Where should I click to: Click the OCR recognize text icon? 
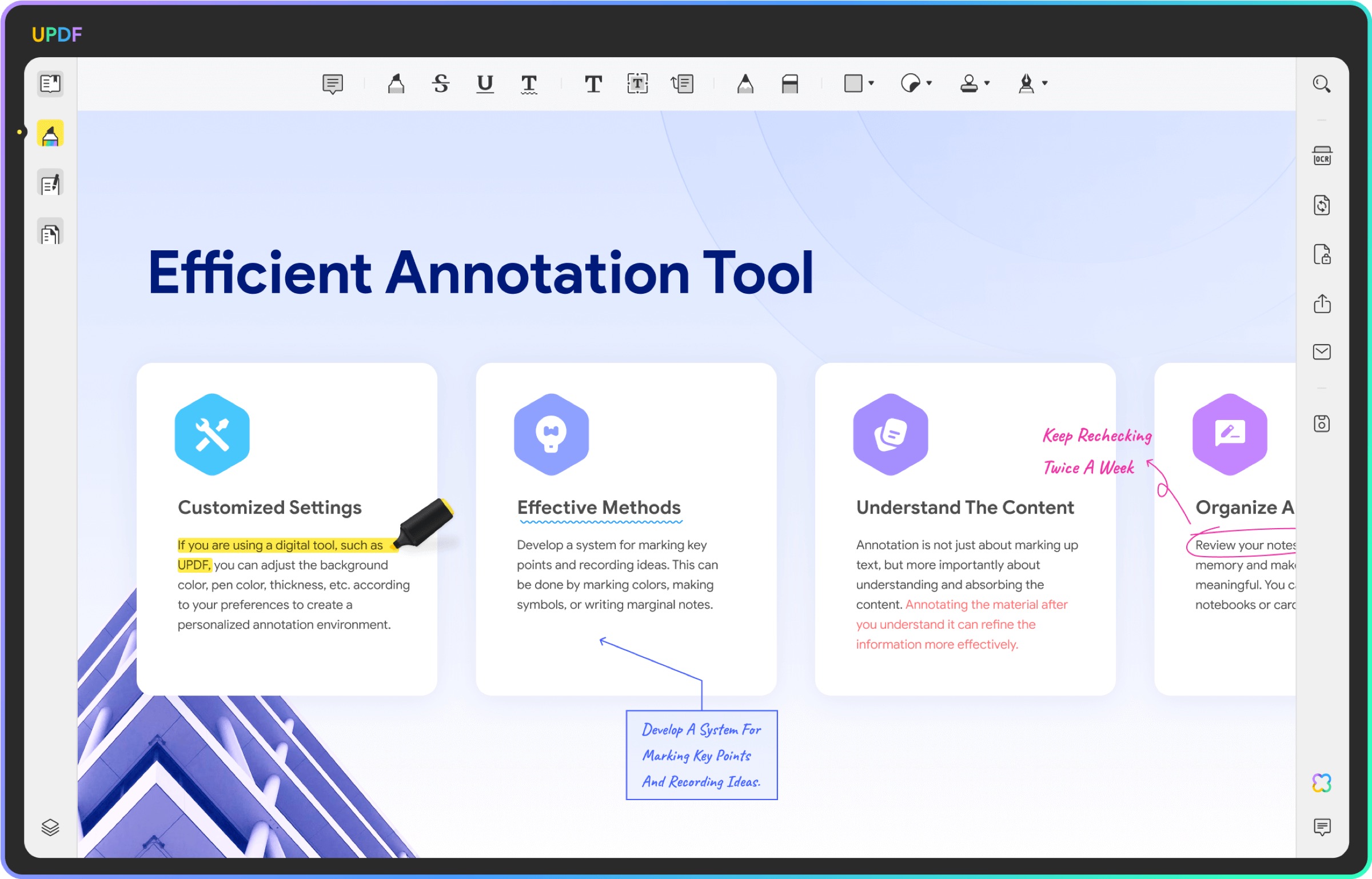(1322, 156)
